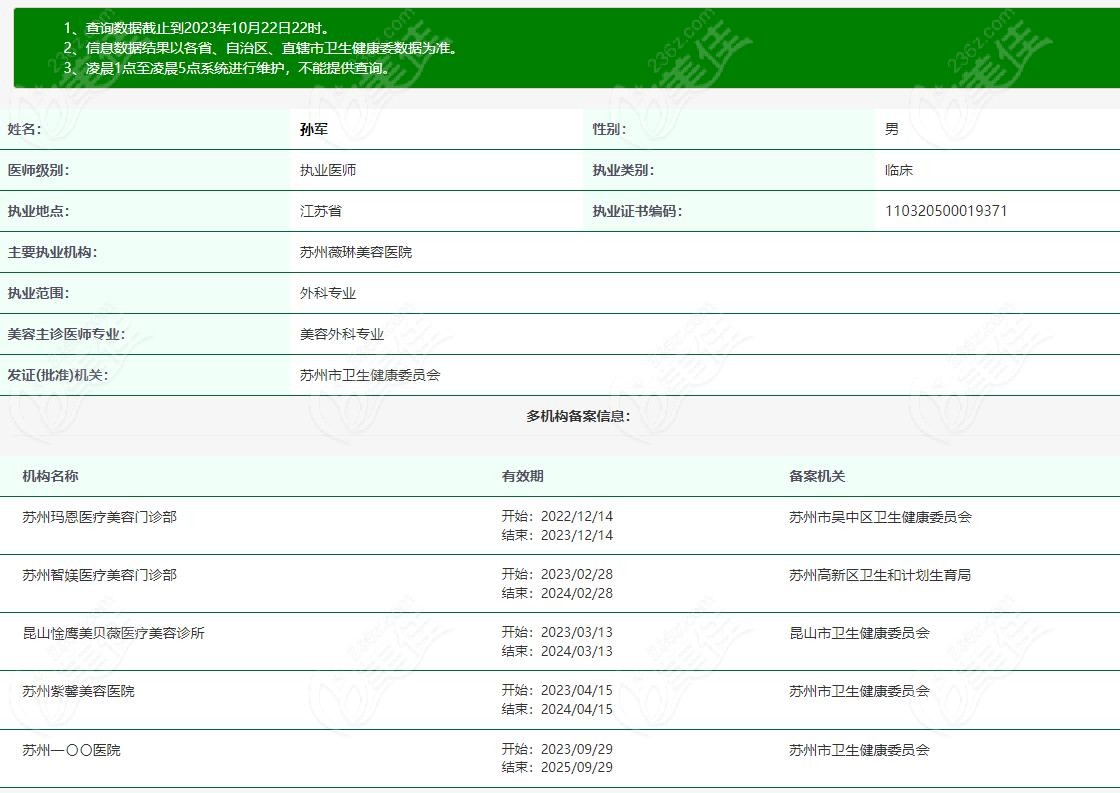Click the 姓名 label
Screen dimensions: 1120x793
pyautogui.click(x=24, y=129)
